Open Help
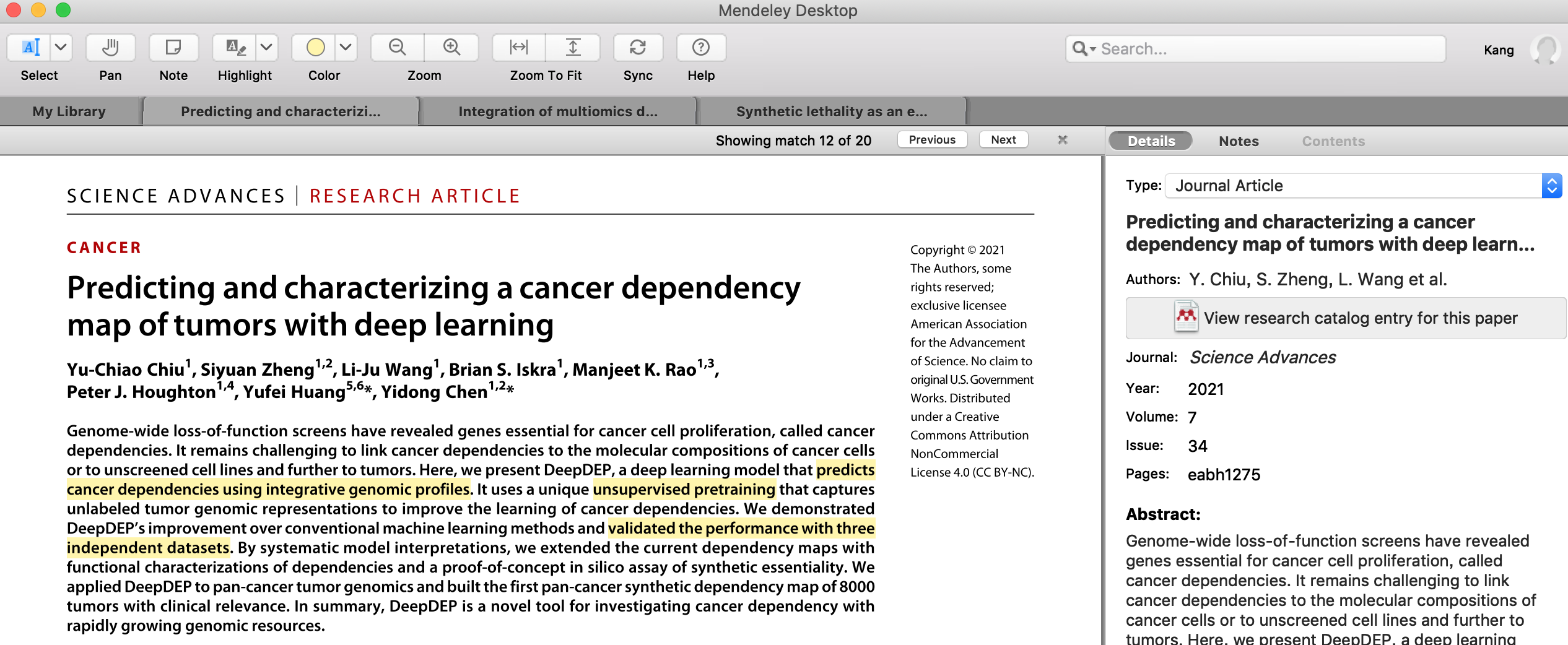The width and height of the screenshot is (1568, 645). click(701, 48)
